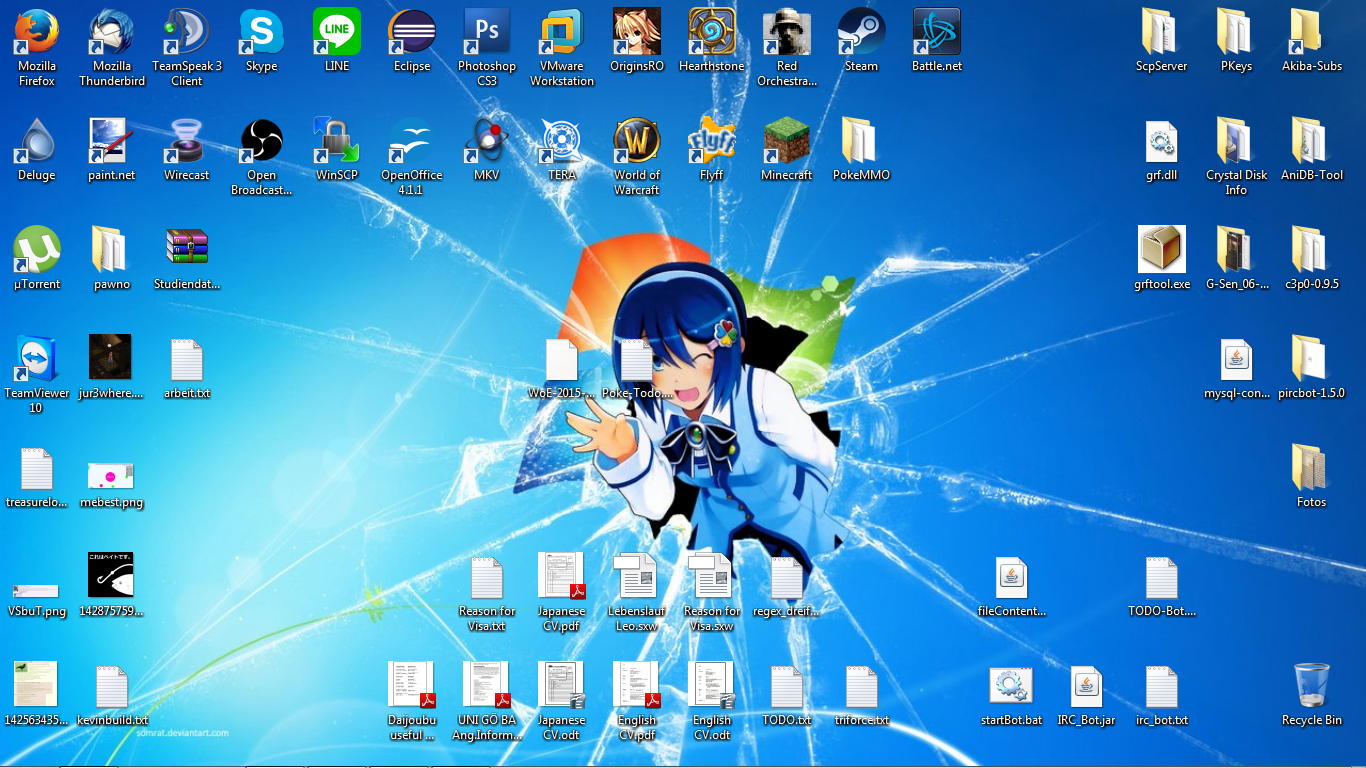Viewport: 1366px width, 768px height.
Task: Select the TeamSpeak 3 Client icon
Action: 187,33
